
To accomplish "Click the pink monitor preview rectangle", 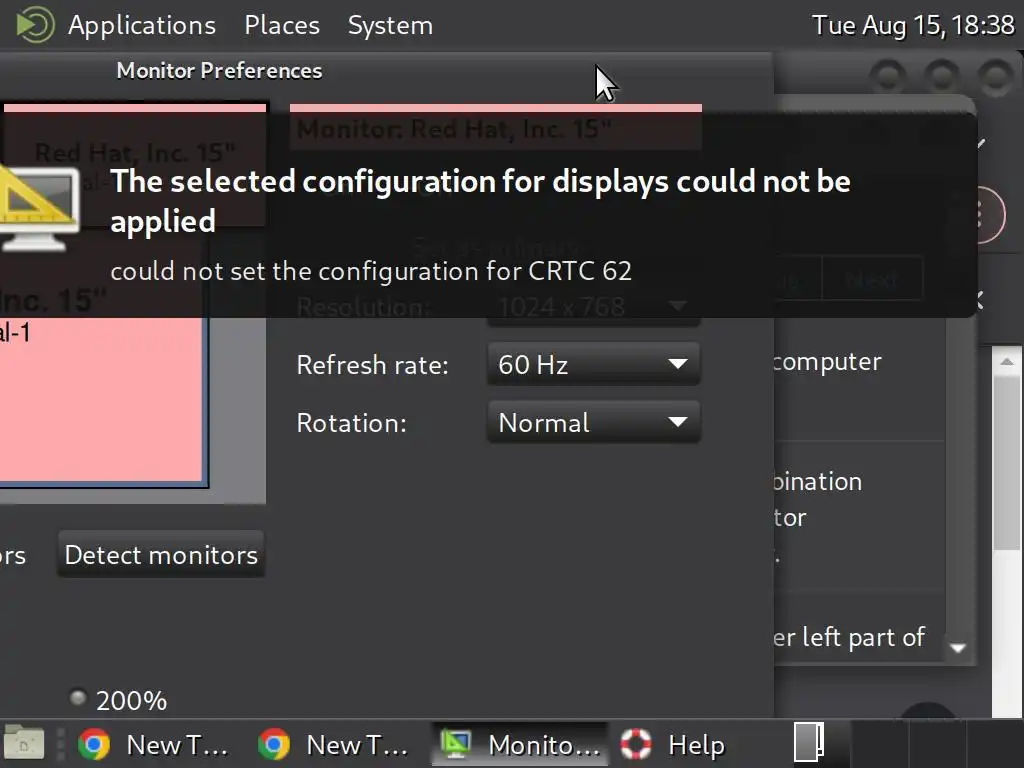I will tap(101, 400).
